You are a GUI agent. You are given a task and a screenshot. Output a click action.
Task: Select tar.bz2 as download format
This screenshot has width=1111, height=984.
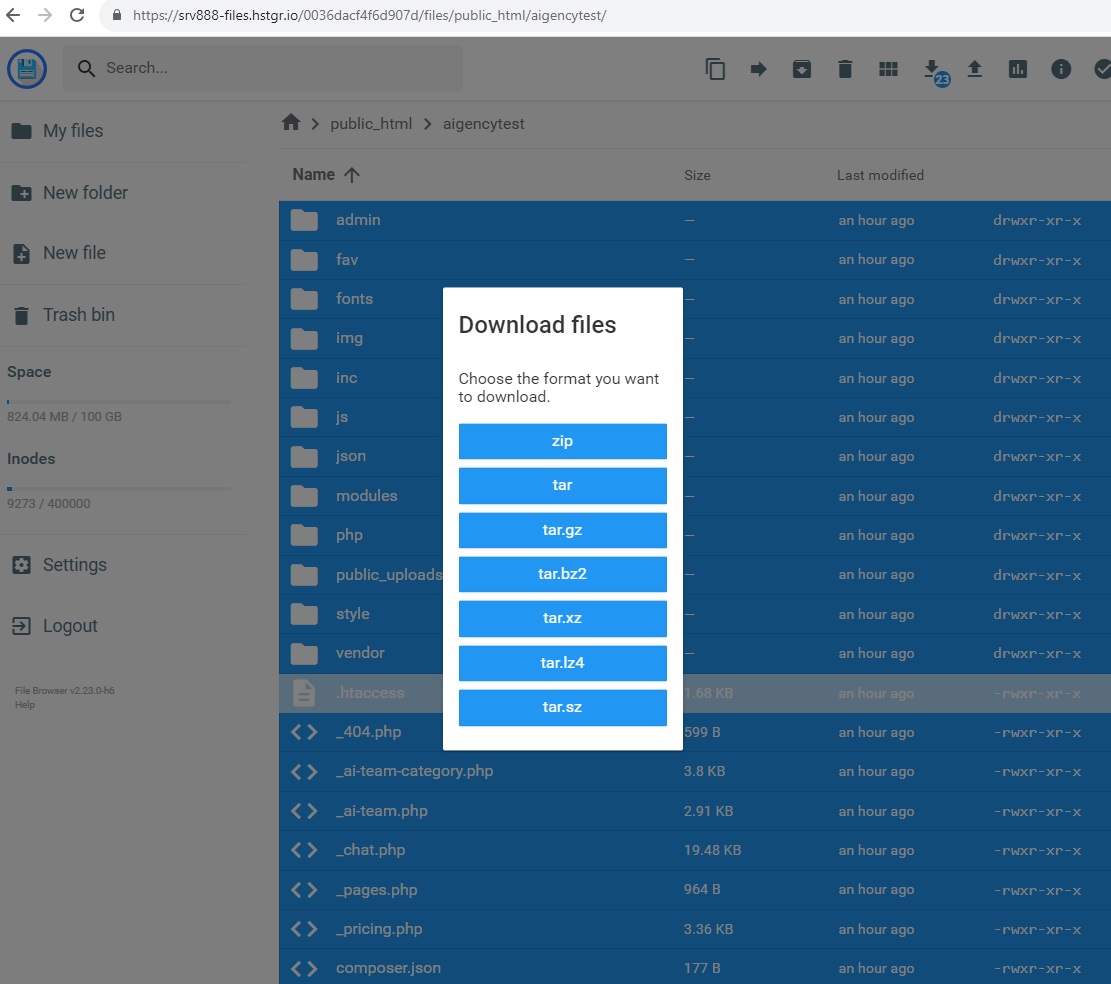(x=562, y=574)
